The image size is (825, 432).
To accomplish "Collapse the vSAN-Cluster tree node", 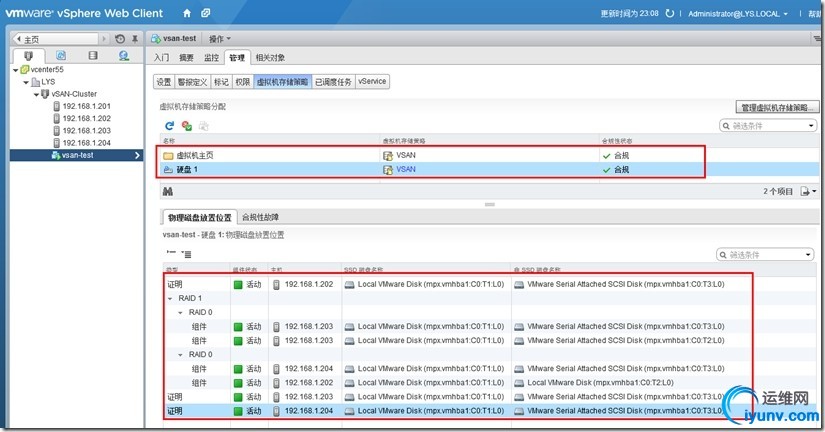I will [x=36, y=95].
